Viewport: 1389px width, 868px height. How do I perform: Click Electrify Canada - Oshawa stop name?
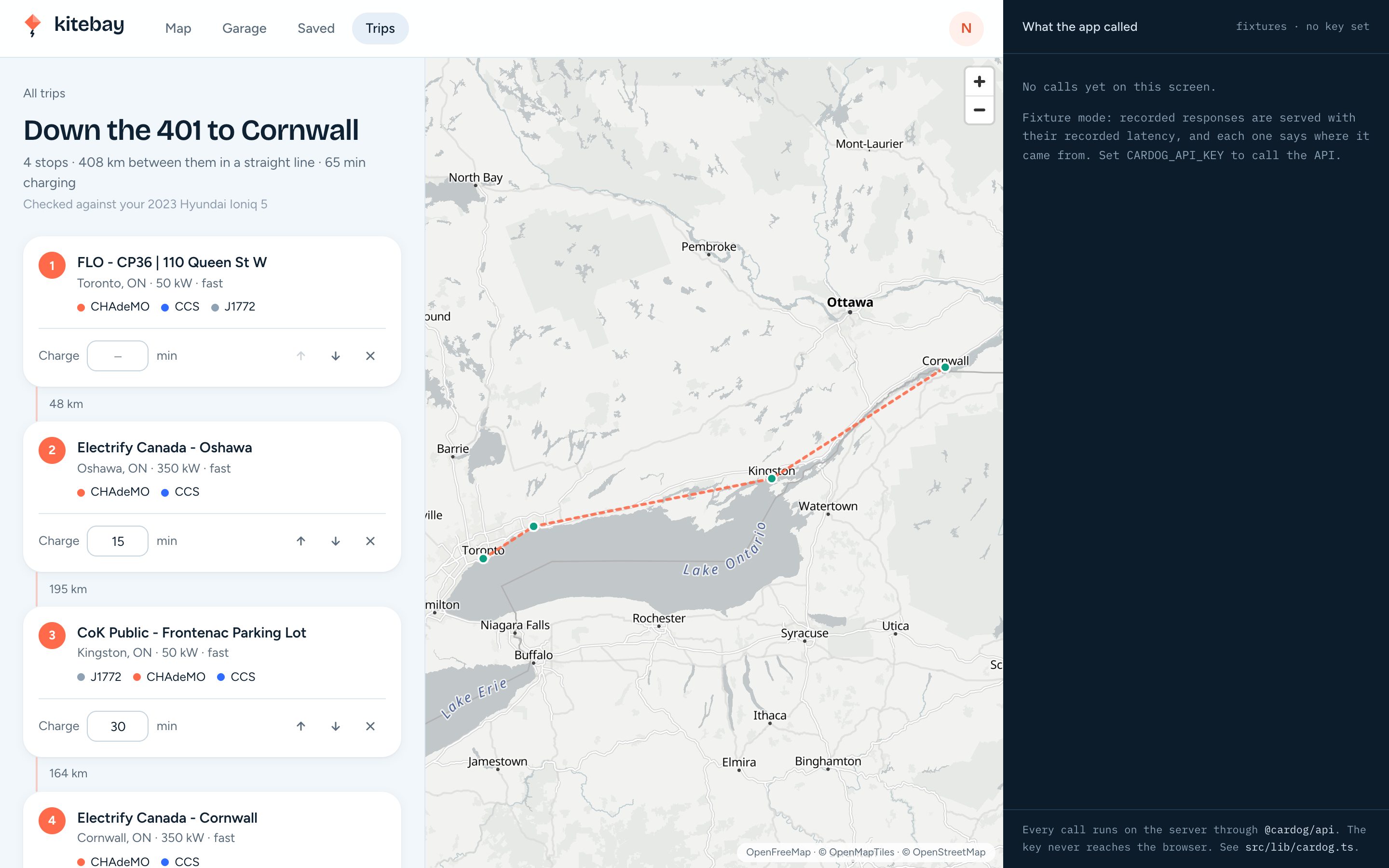(164, 447)
